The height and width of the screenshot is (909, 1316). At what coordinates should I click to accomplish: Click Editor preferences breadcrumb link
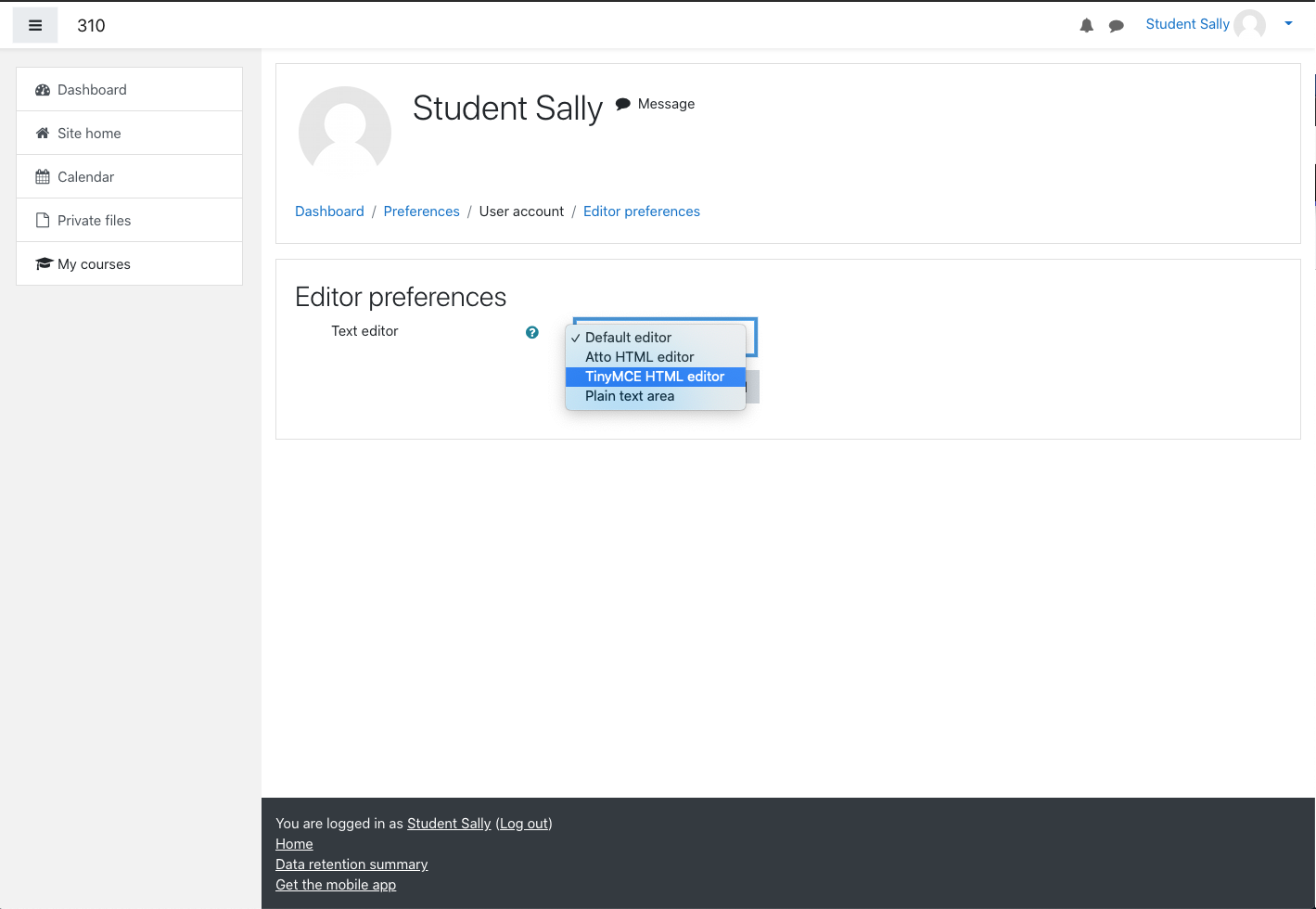pyautogui.click(x=642, y=211)
